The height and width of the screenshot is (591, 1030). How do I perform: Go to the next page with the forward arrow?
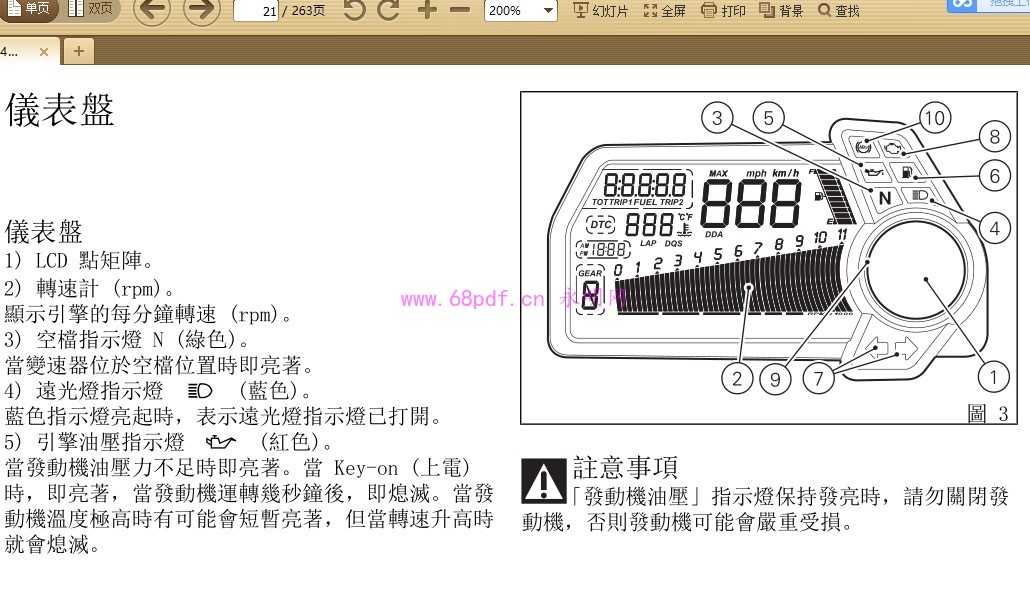pyautogui.click(x=200, y=13)
